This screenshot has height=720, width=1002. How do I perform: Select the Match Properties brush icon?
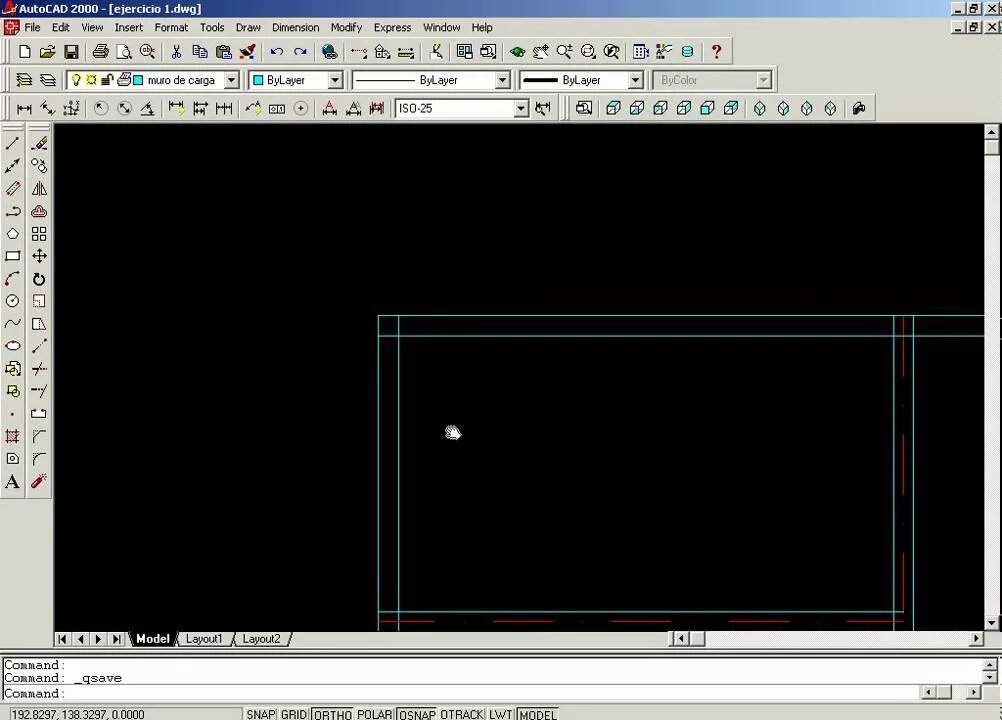(x=248, y=51)
